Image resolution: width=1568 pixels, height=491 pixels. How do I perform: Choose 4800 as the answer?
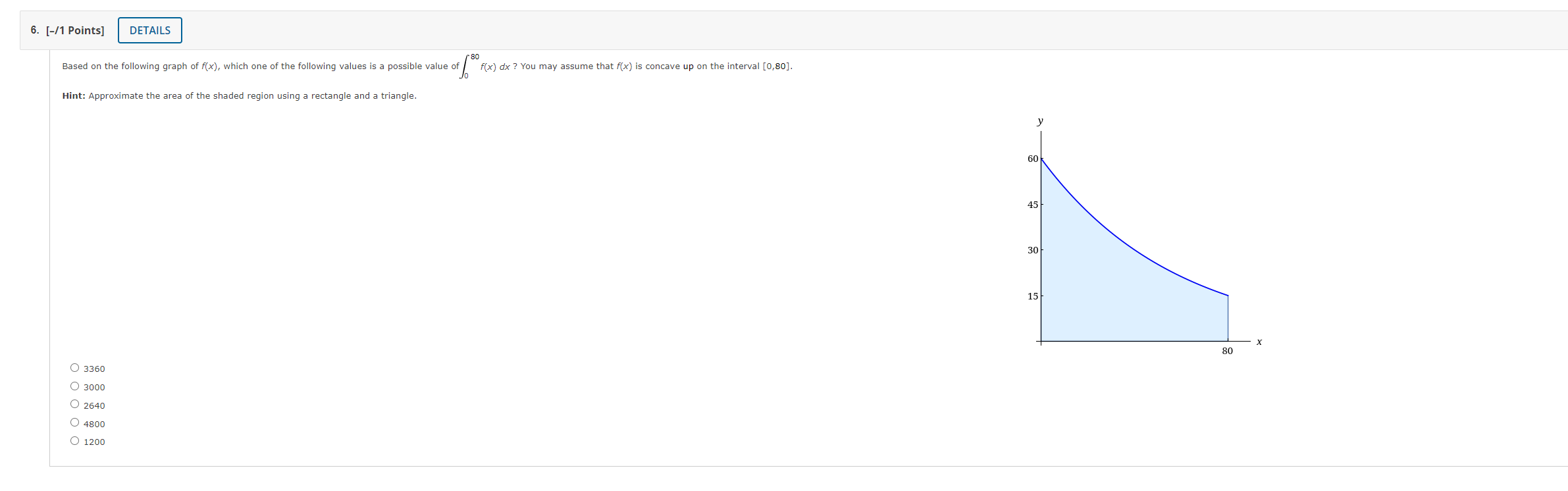tap(75, 423)
